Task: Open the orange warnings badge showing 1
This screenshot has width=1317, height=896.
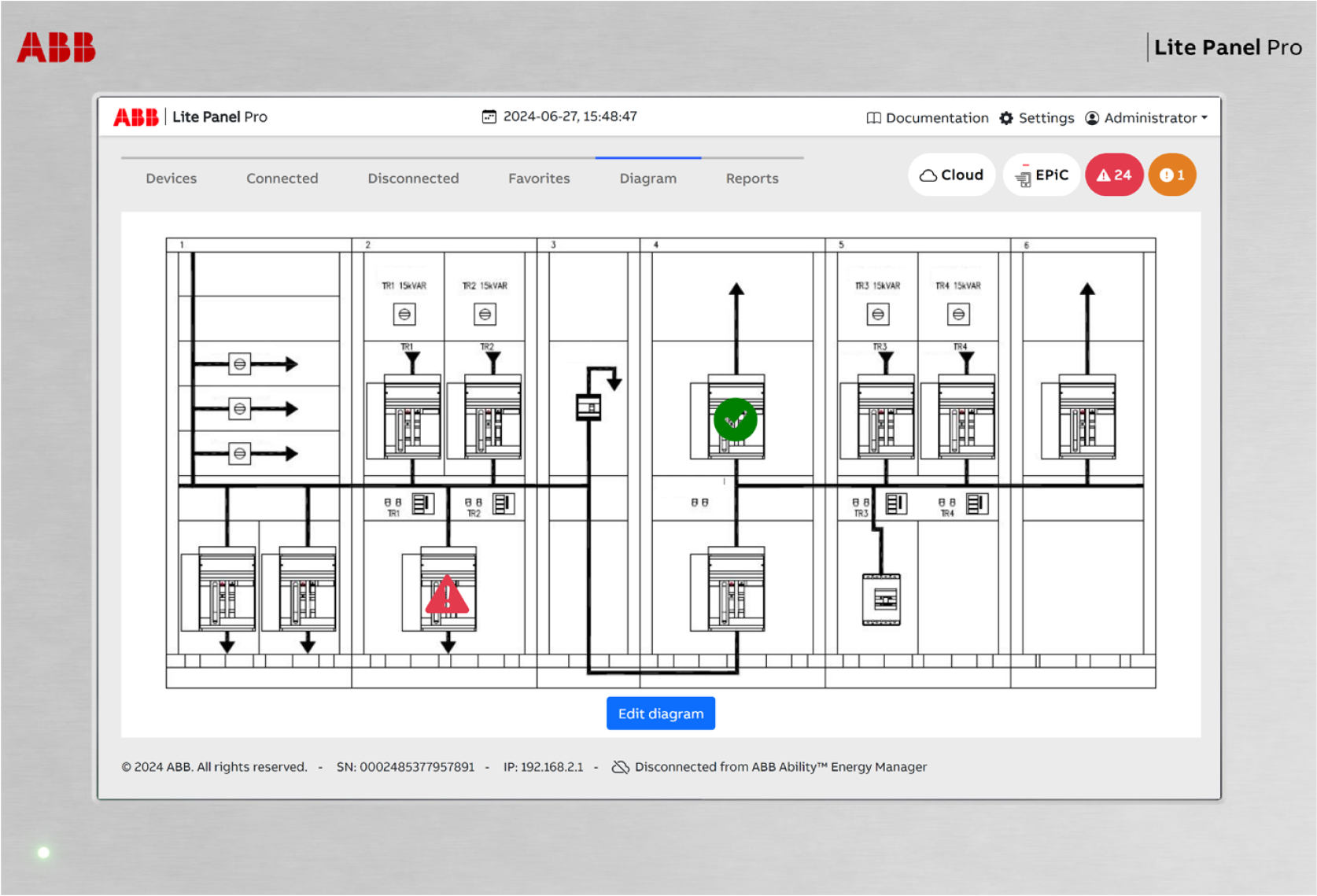Action: point(1171,175)
